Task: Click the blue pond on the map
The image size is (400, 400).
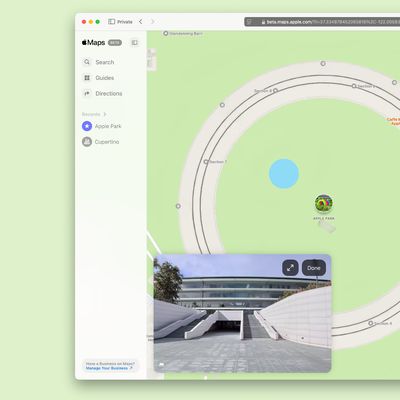Action: click(x=284, y=174)
